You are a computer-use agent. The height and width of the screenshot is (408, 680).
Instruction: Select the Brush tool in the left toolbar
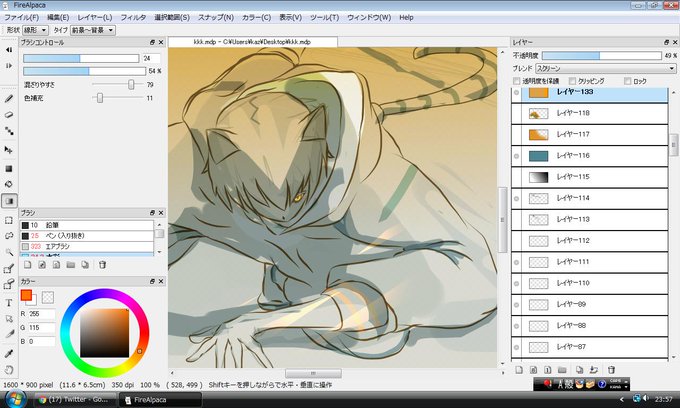[9, 99]
